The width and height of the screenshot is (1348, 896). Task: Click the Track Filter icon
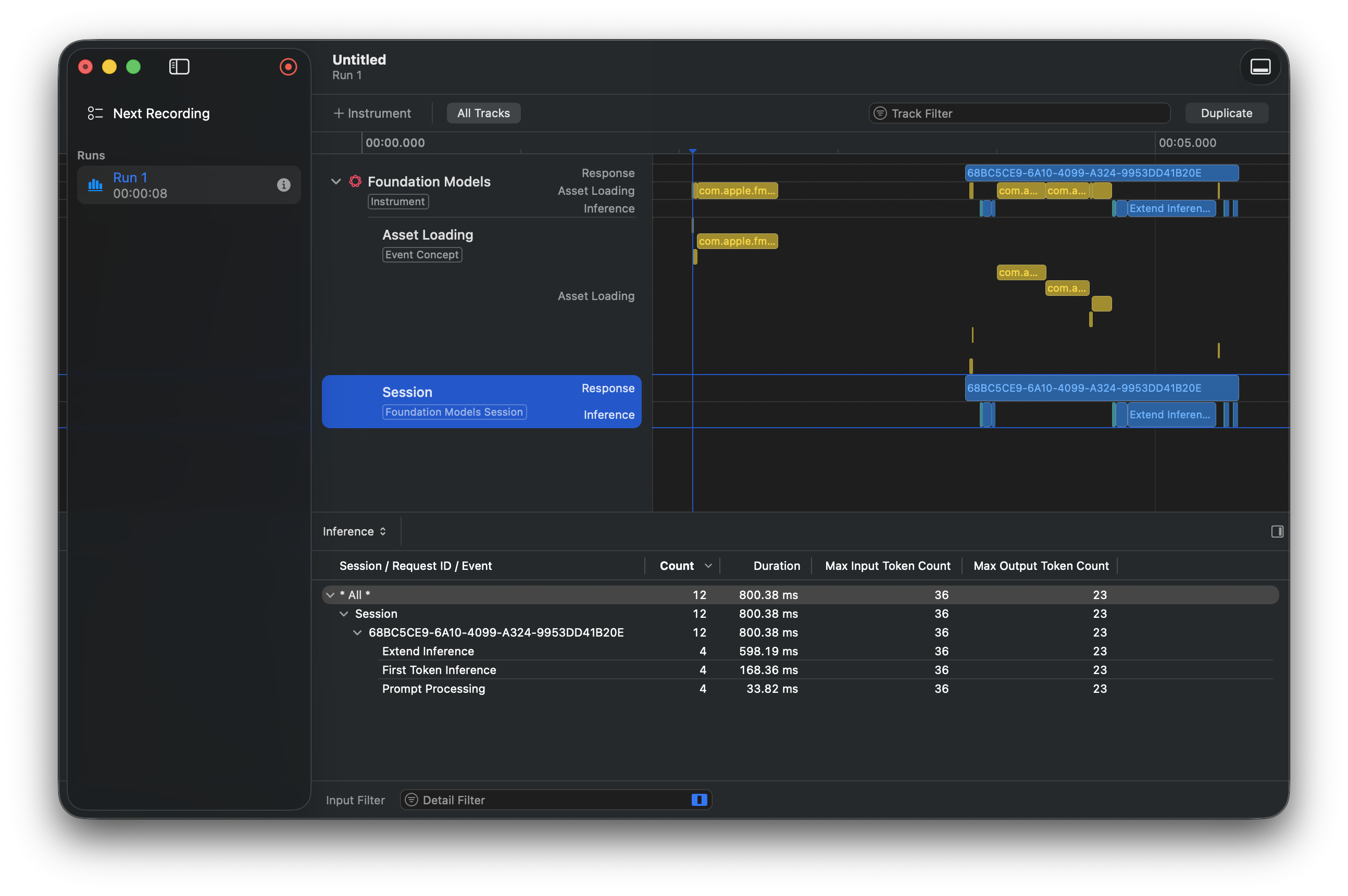click(880, 113)
